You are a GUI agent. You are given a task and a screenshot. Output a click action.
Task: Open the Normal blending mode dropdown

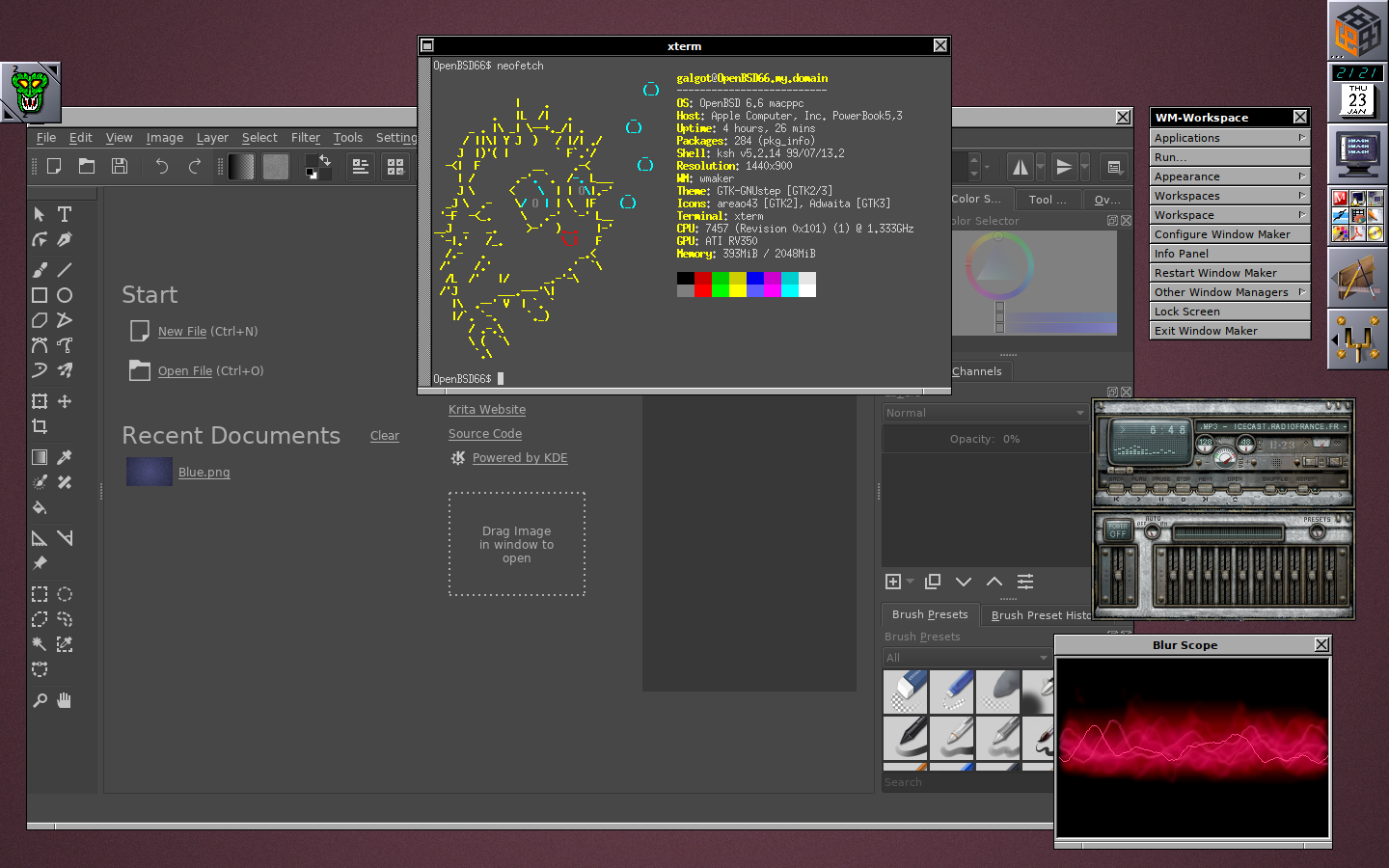[985, 413]
